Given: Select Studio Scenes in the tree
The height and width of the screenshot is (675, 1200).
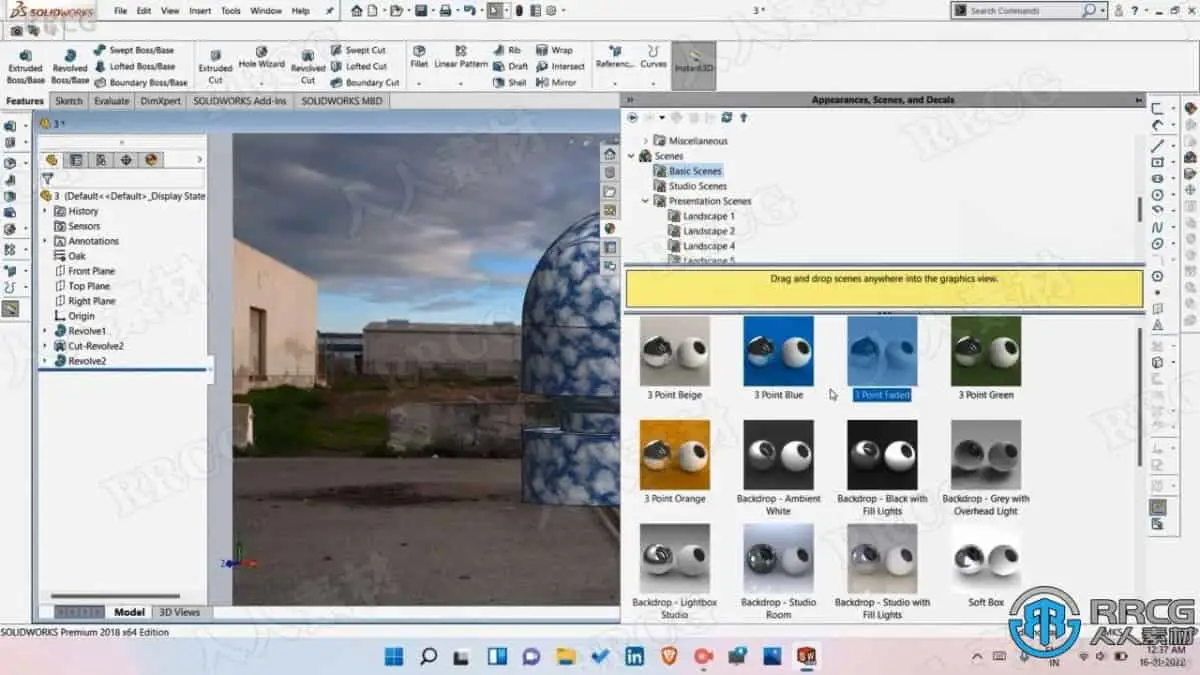Looking at the screenshot, I should coord(697,186).
